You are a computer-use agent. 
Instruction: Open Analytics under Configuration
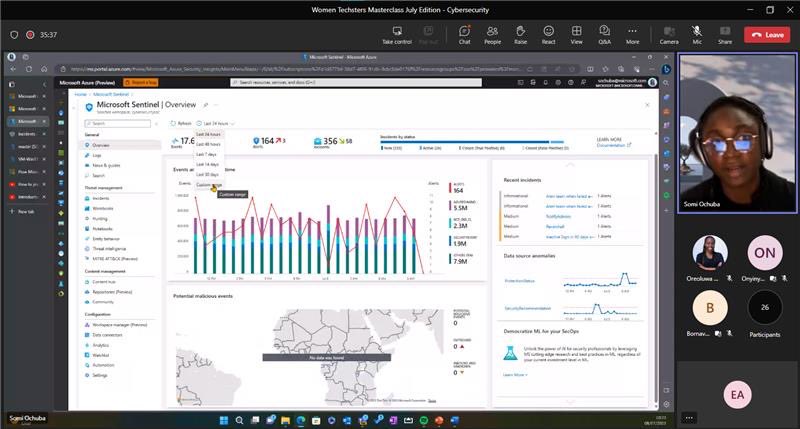coord(101,345)
